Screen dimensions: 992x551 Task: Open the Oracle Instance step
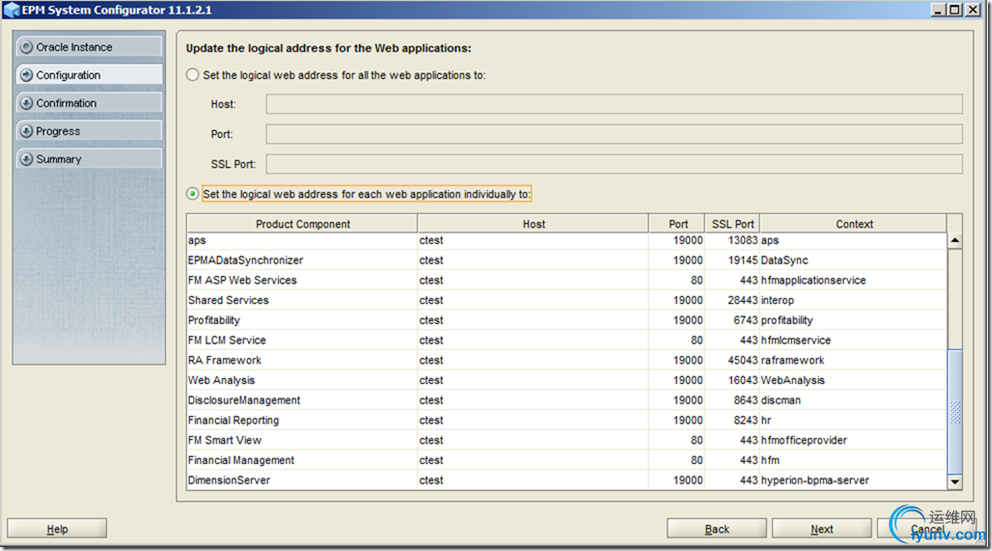(x=89, y=47)
